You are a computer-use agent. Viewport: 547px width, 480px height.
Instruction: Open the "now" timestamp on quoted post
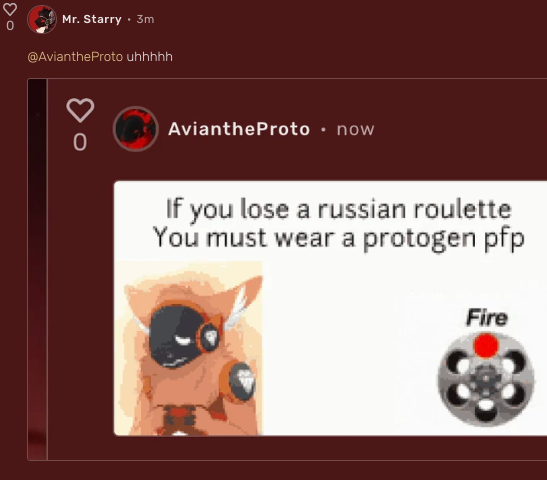coord(355,129)
